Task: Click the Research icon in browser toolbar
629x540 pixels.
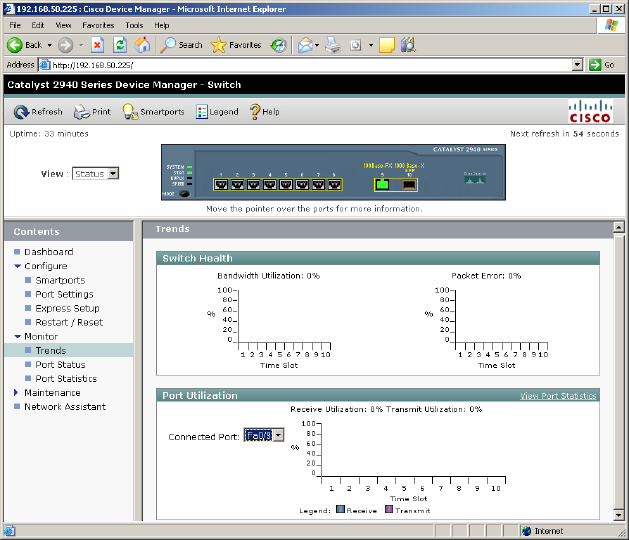Action: tap(408, 45)
